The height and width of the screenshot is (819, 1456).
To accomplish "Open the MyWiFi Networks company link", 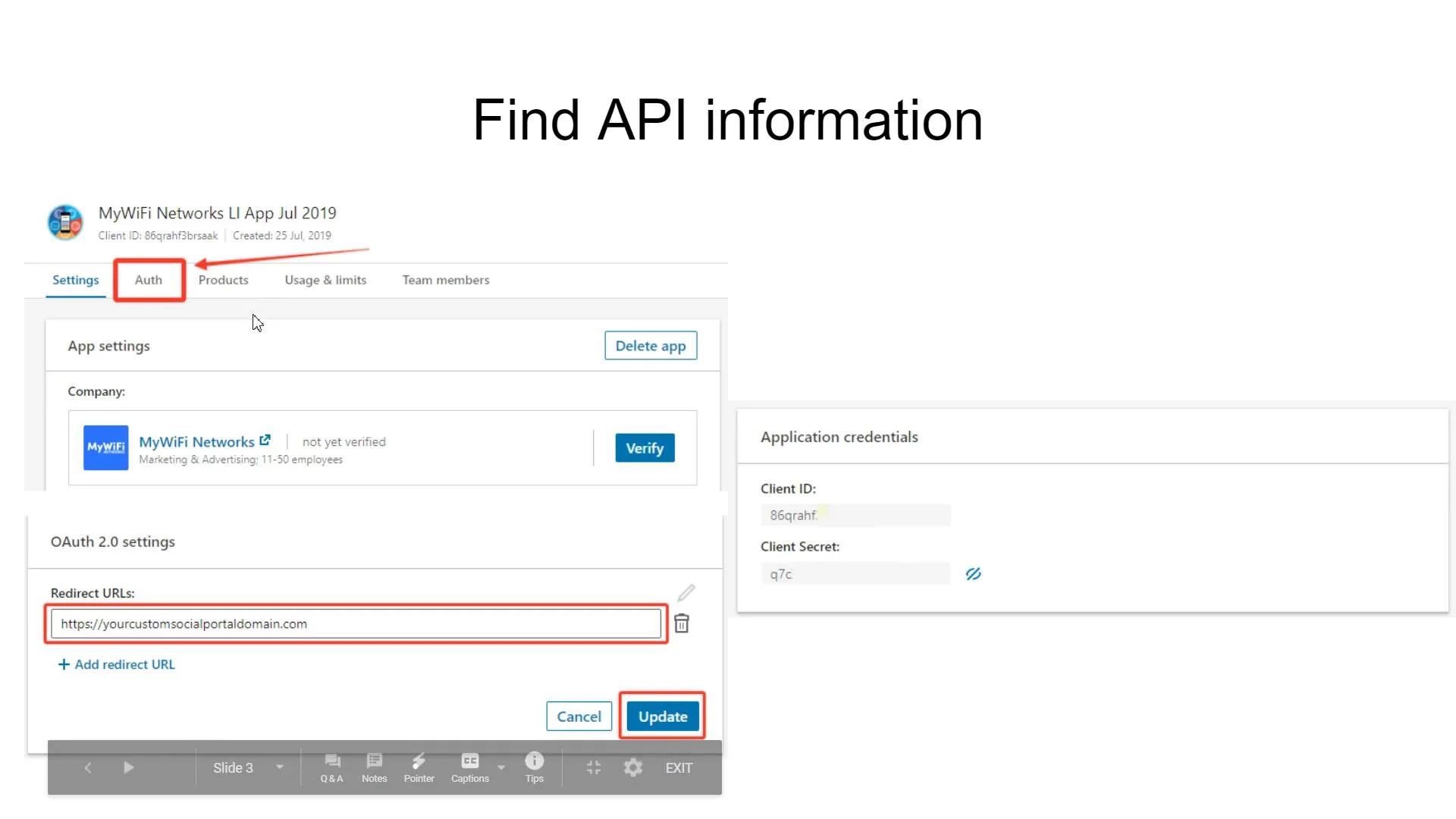I will [x=204, y=441].
